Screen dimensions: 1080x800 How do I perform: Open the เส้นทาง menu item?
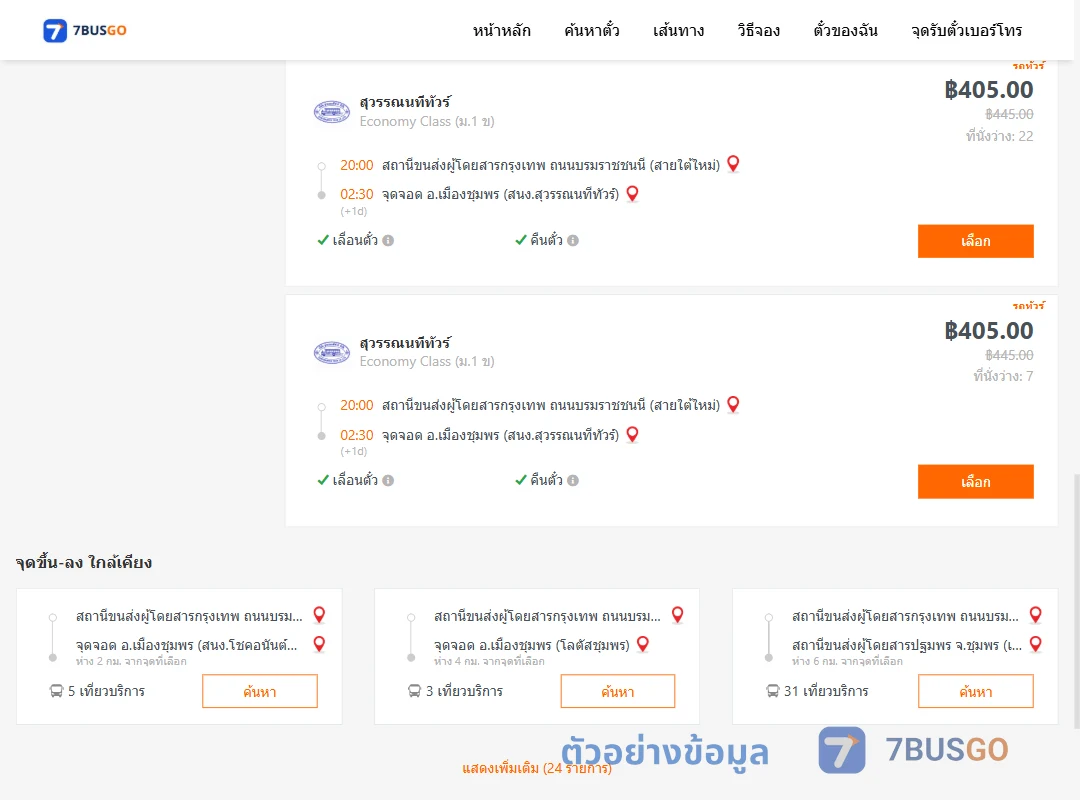coord(678,30)
